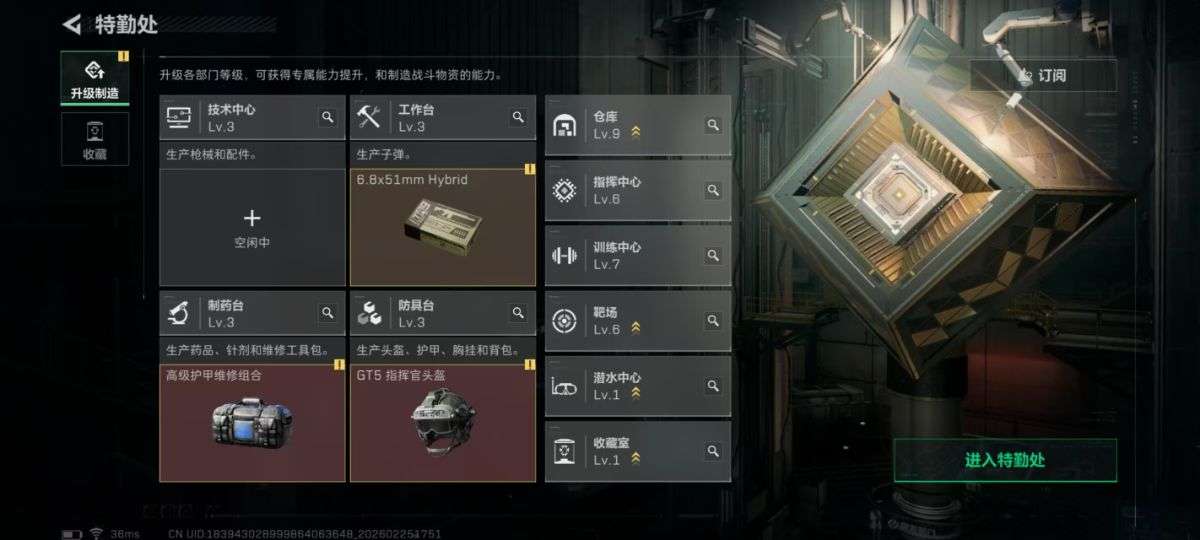Click the magnifier icon on 仓库 row

(713, 125)
